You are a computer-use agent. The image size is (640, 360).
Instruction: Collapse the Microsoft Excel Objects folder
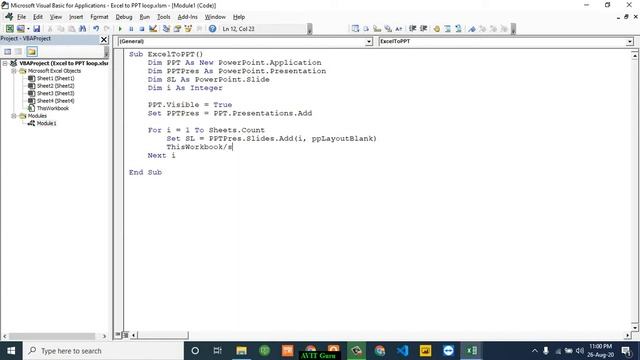13,71
